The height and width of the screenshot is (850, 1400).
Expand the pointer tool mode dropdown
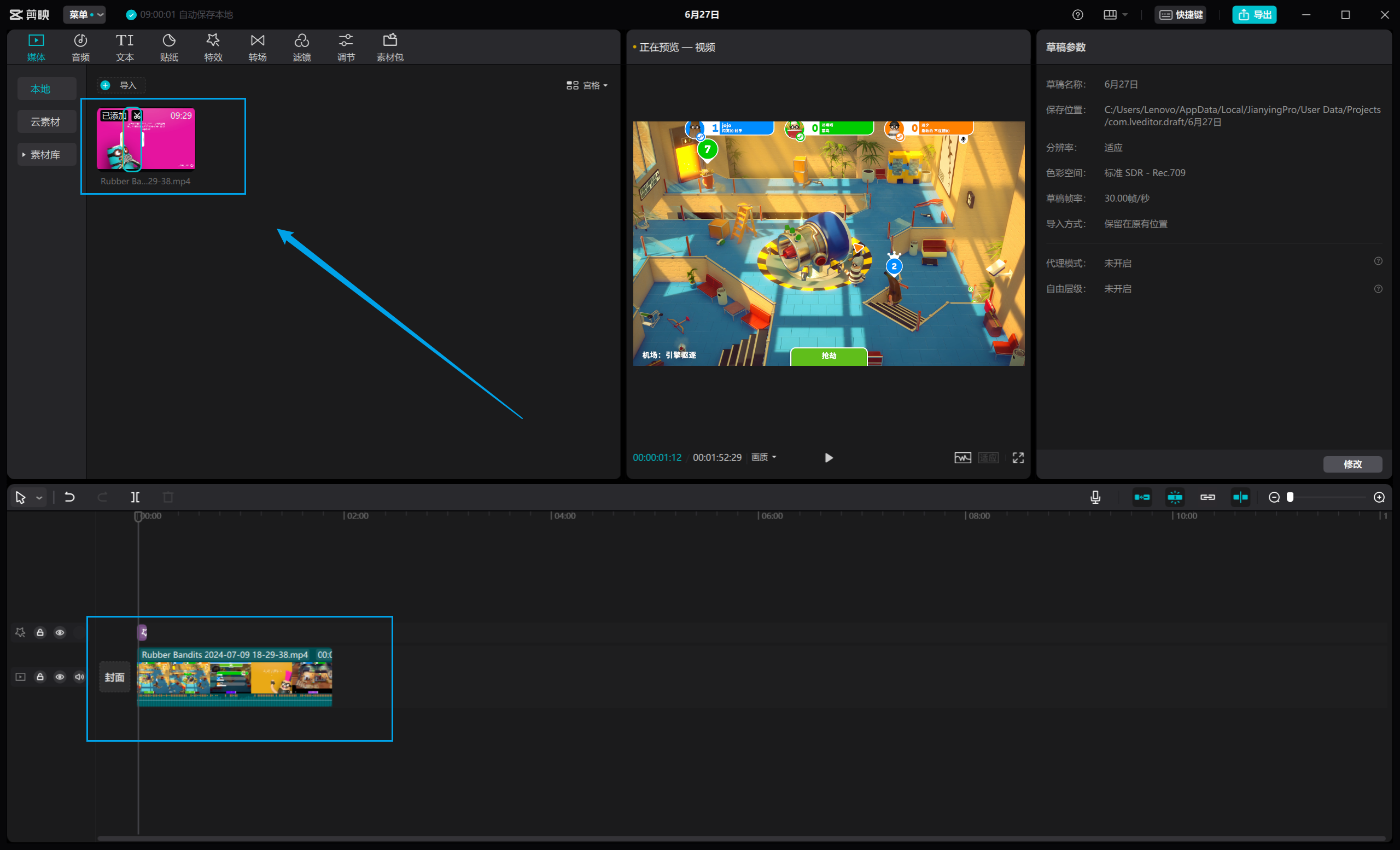click(39, 498)
